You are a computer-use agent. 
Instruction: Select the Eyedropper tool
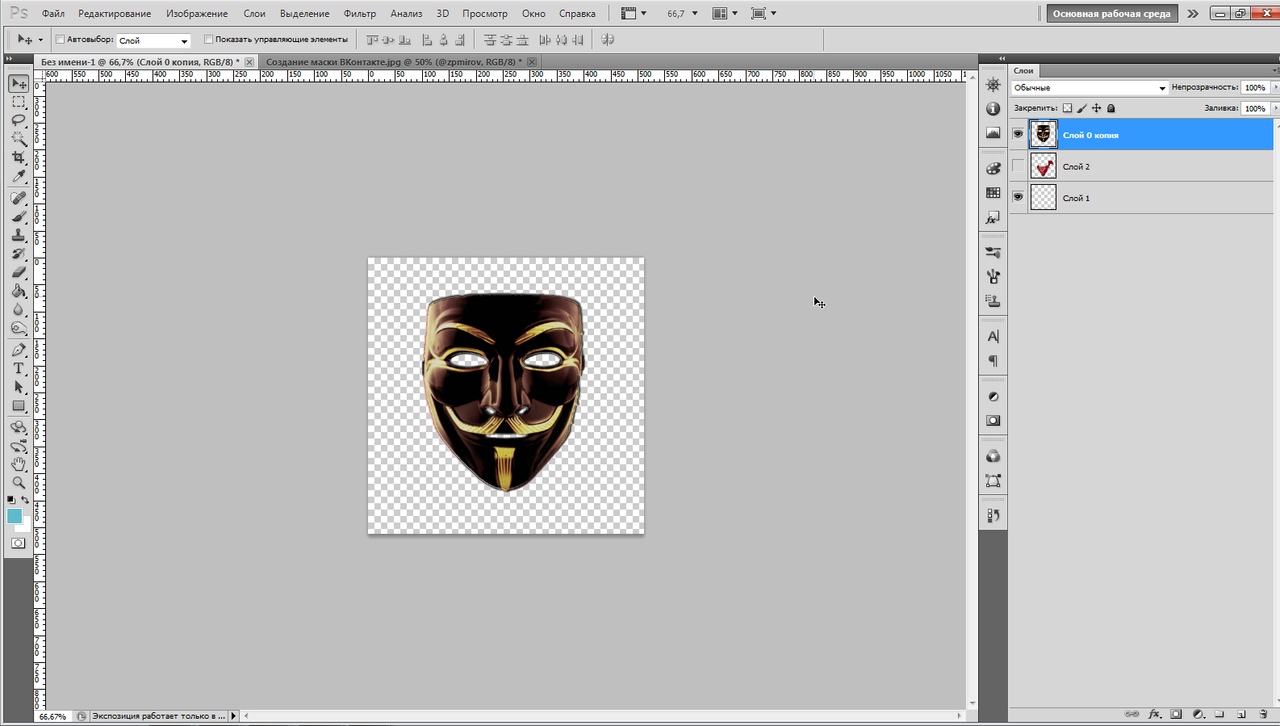point(18,177)
